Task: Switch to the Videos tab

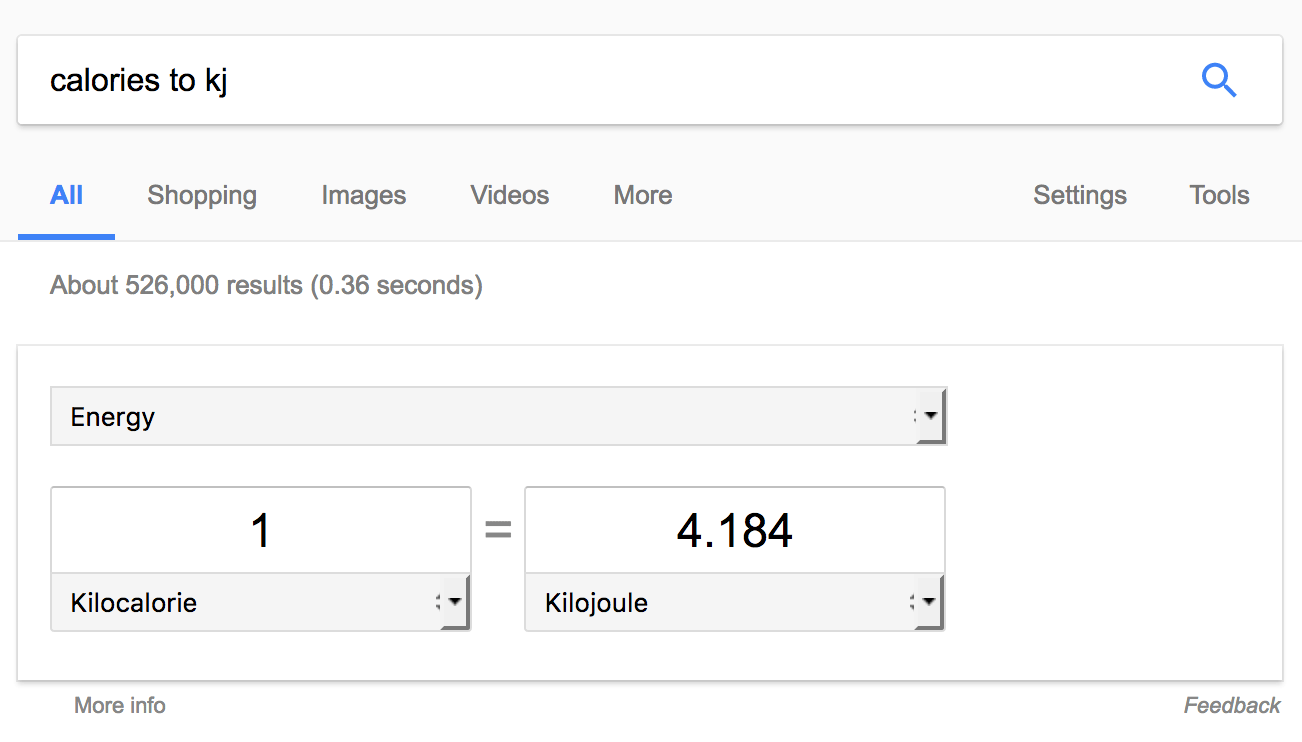Action: pyautogui.click(x=510, y=195)
